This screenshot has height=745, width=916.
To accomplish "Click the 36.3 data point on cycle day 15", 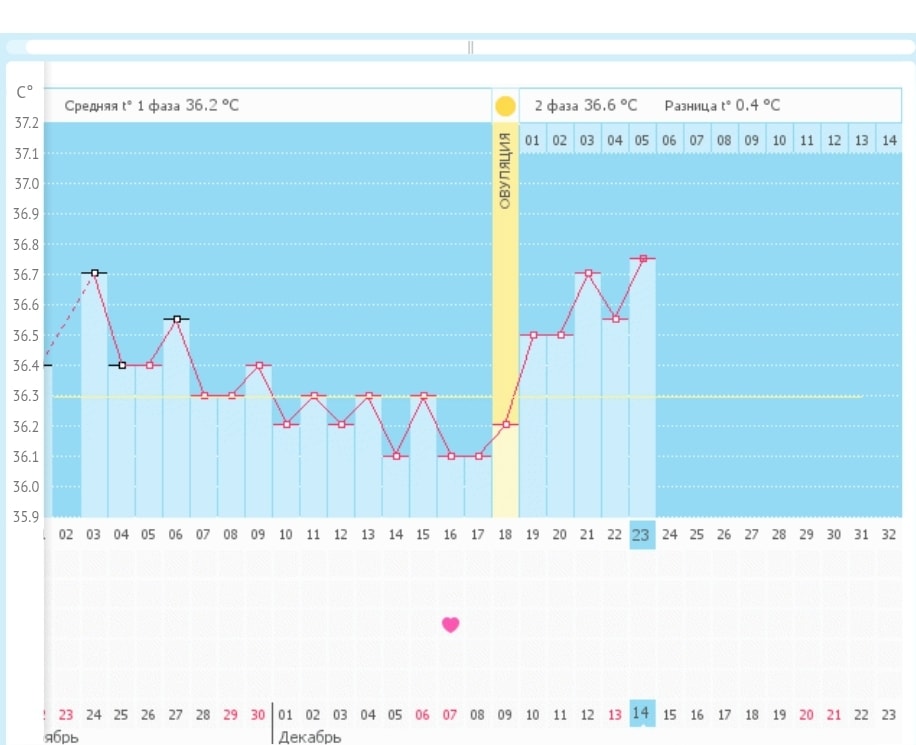I will click(424, 396).
